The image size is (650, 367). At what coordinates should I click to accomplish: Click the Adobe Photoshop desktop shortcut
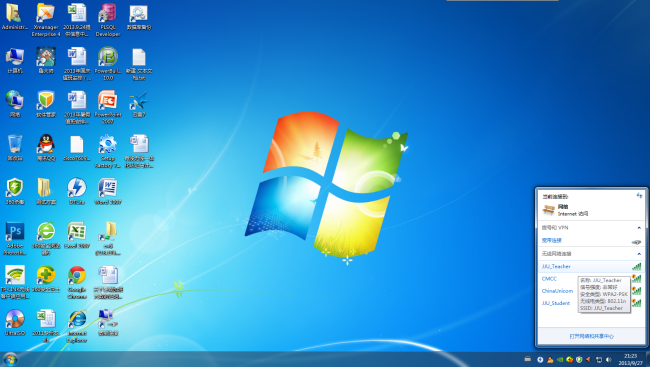[x=15, y=231]
